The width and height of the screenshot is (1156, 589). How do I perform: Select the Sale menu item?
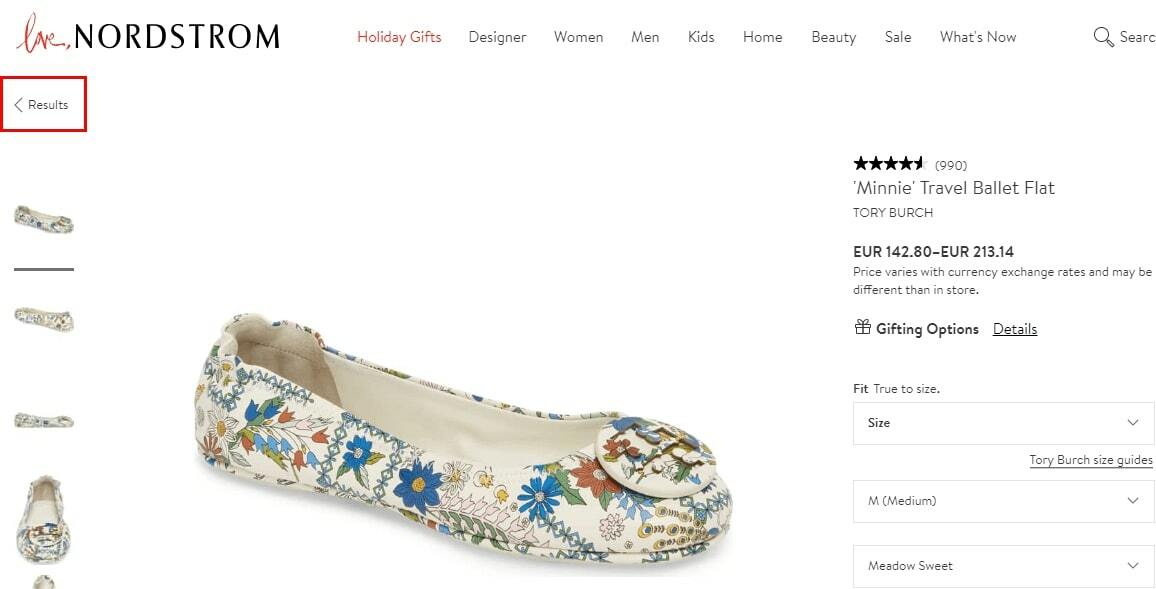tap(898, 37)
